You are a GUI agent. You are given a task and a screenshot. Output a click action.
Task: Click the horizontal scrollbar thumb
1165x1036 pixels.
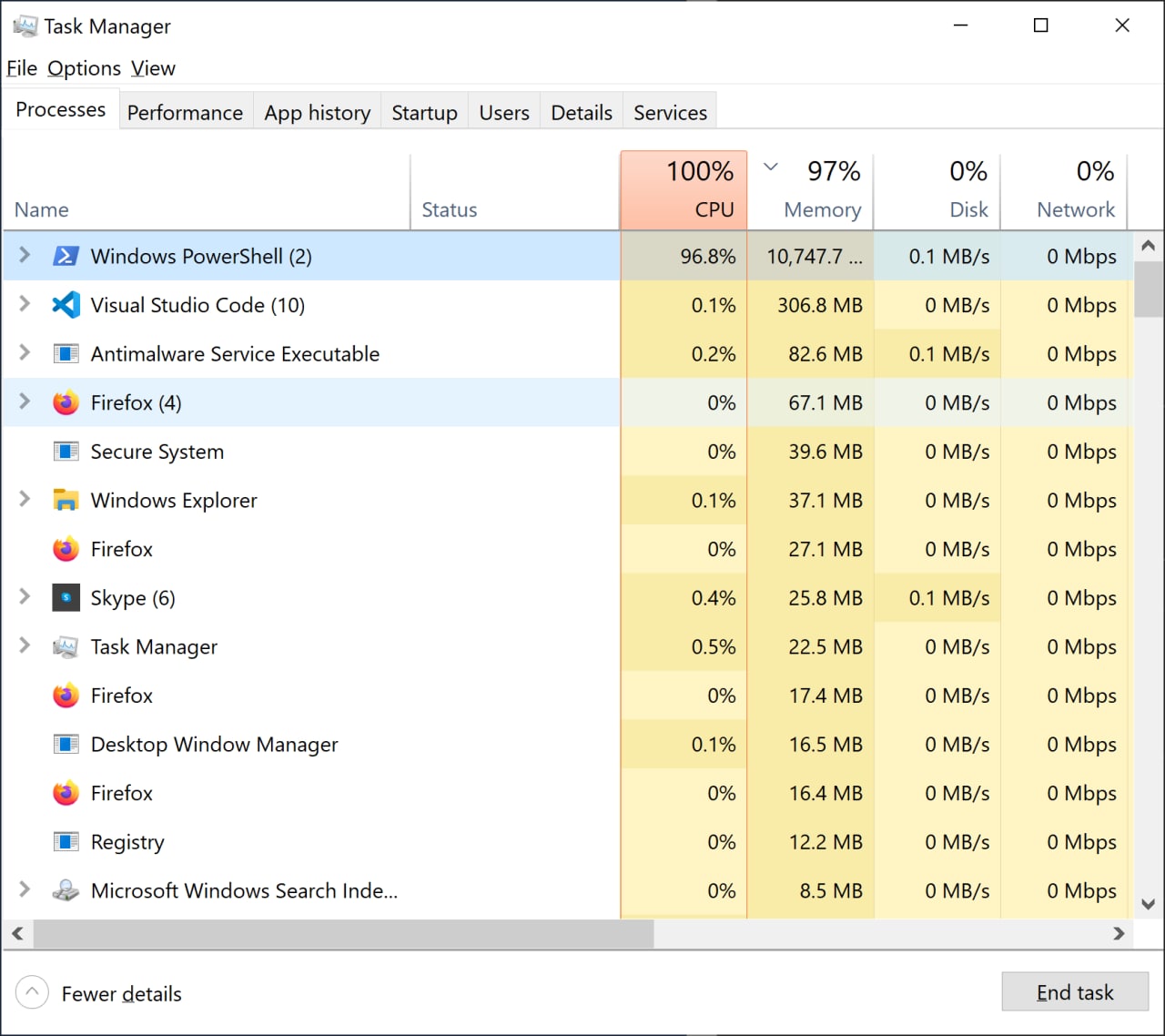coord(344,933)
